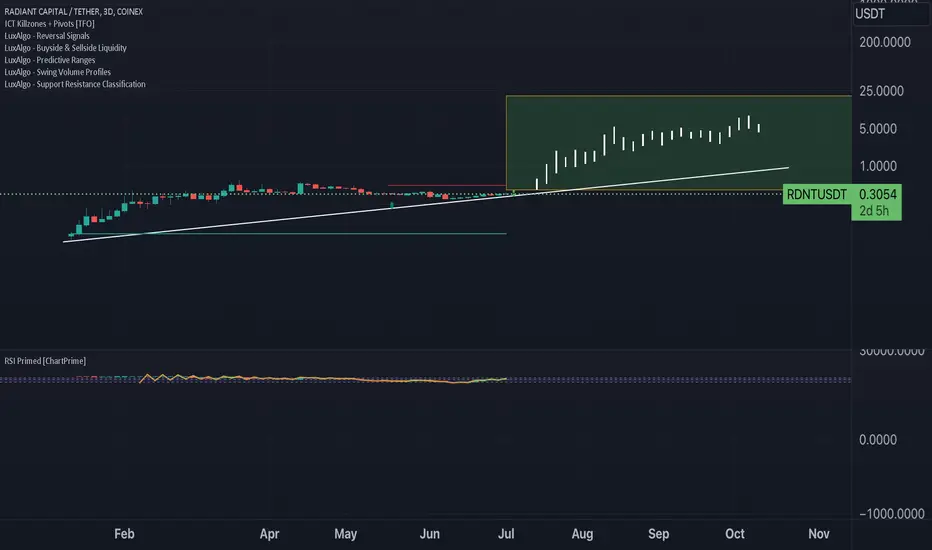Select LuxAlgo - Buyside & Sellside Liquidity label
Screen dimensions: 932x550
65,48
